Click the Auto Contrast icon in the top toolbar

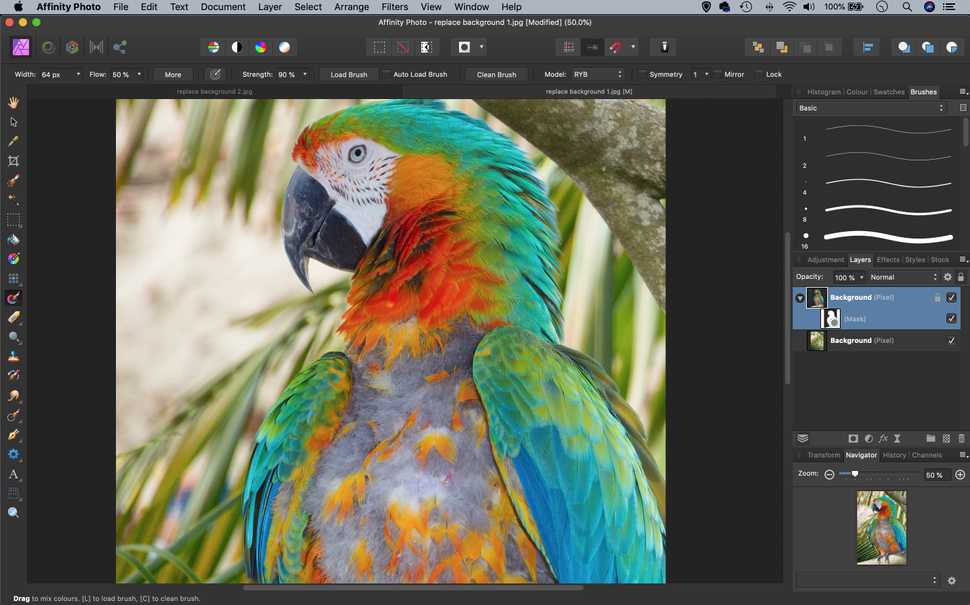click(238, 47)
